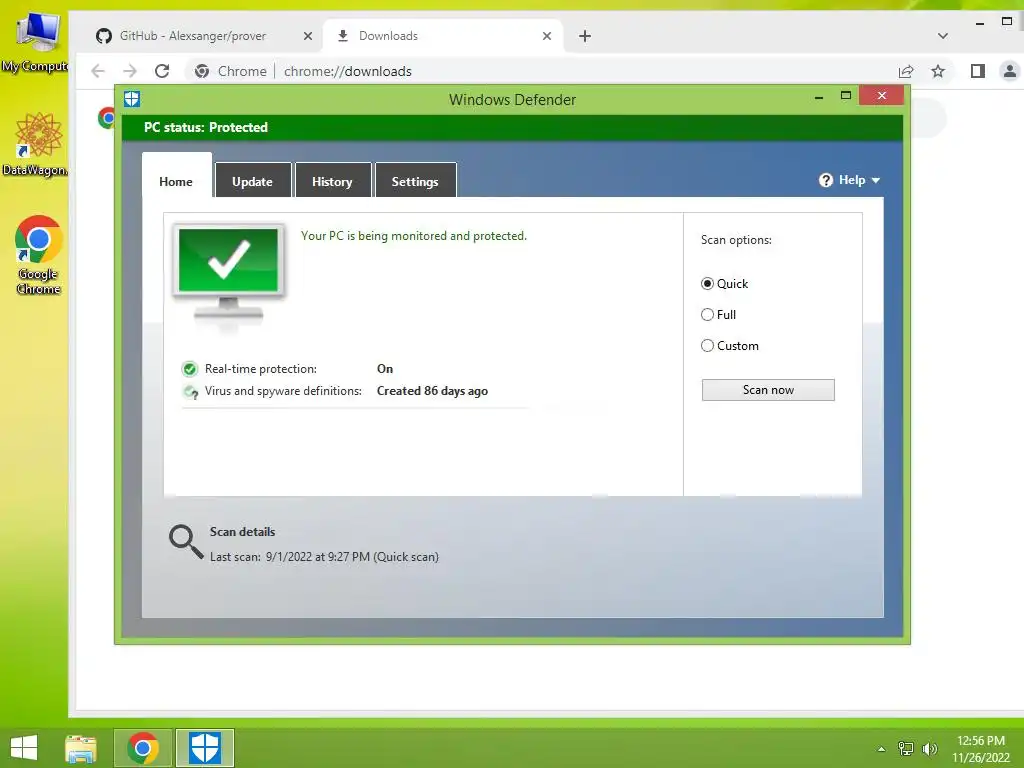The image size is (1024, 768).
Task: Click Chrome logo in the address bar
Action: point(202,71)
